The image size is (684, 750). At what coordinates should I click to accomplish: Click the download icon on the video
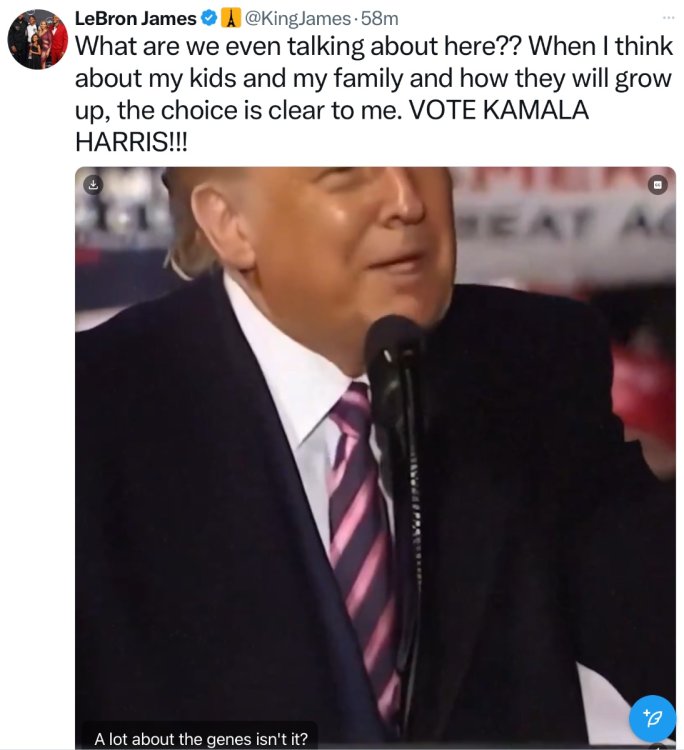pyautogui.click(x=94, y=184)
